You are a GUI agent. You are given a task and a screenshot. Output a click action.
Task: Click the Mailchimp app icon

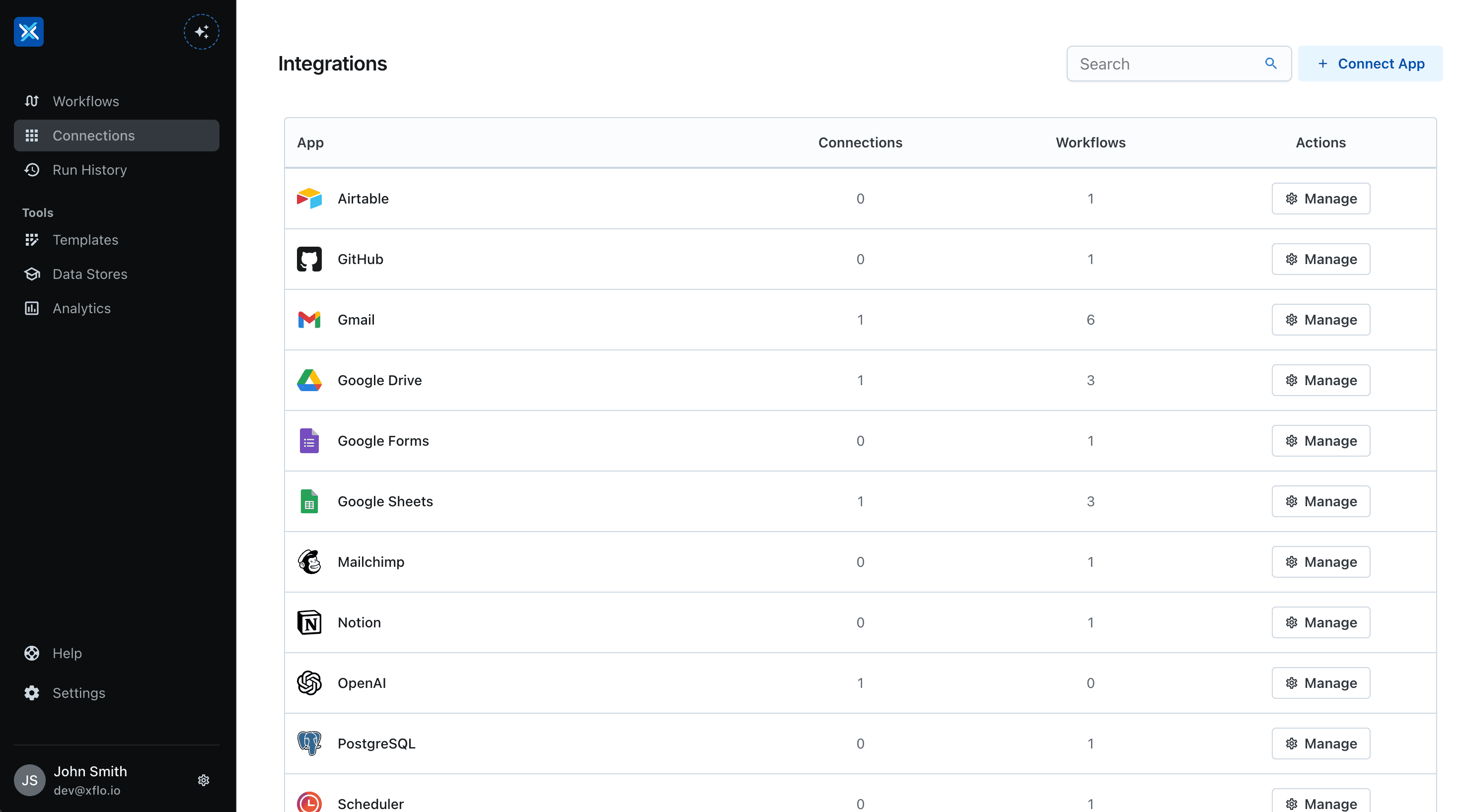[x=310, y=561]
